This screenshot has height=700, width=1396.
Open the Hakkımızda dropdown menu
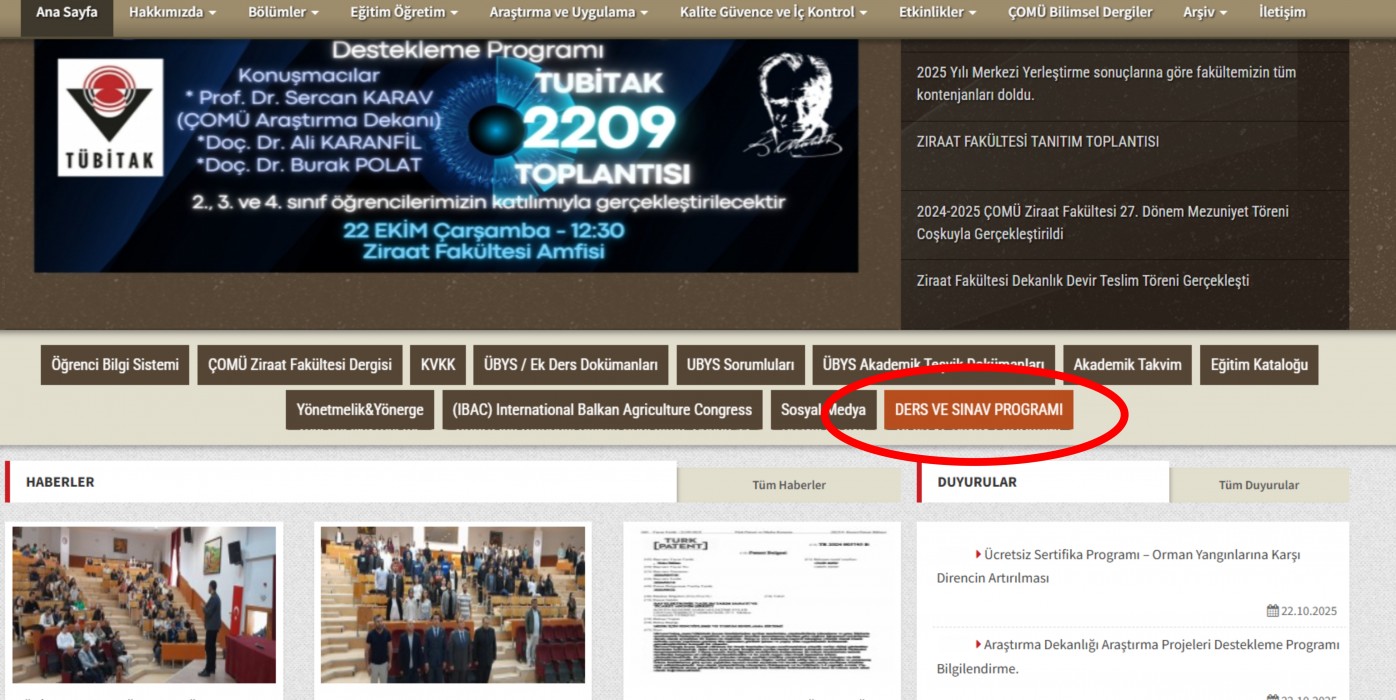171,13
